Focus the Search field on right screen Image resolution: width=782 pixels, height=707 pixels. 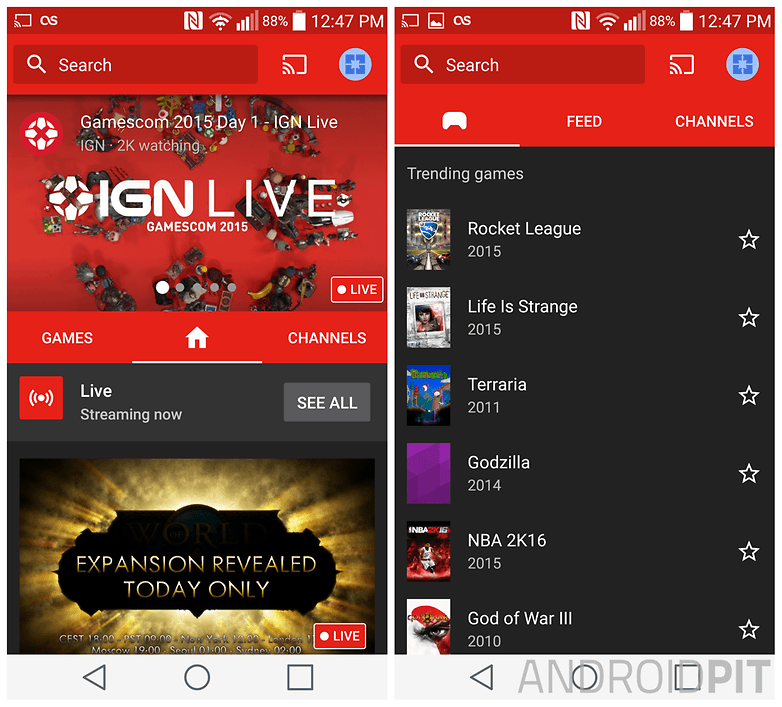click(x=522, y=64)
